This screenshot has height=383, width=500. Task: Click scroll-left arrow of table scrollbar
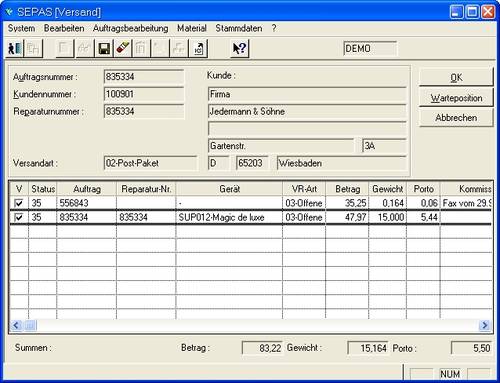tap(16, 325)
